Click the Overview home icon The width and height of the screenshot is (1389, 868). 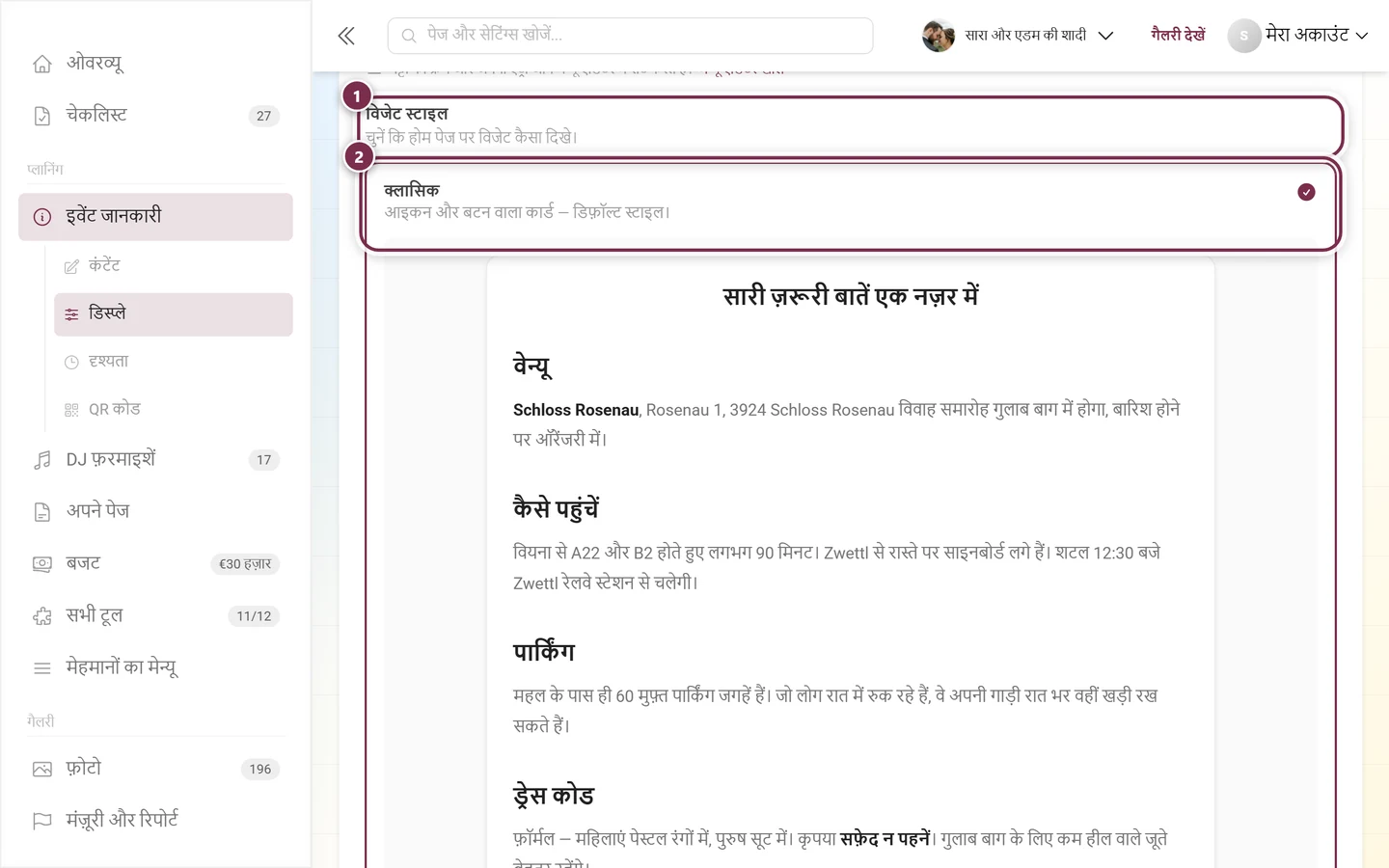point(42,64)
